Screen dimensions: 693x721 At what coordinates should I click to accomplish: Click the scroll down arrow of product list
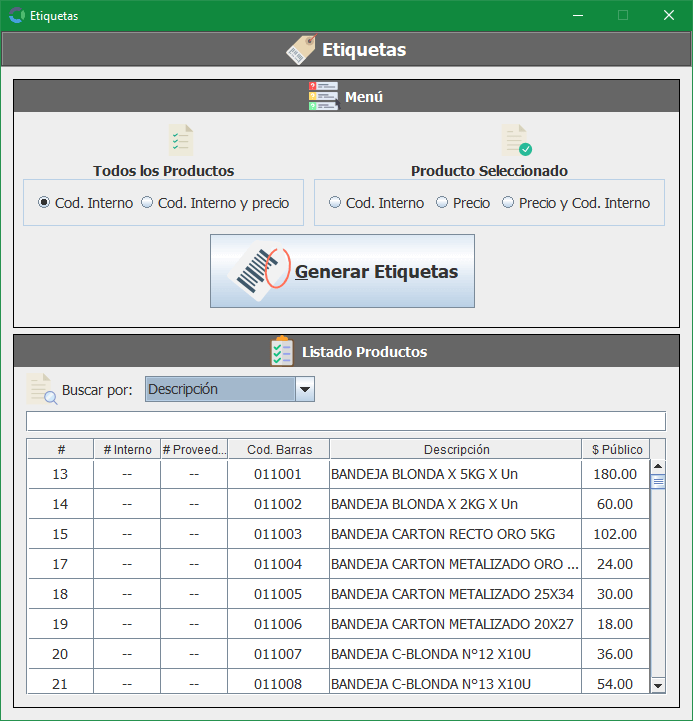click(x=657, y=685)
